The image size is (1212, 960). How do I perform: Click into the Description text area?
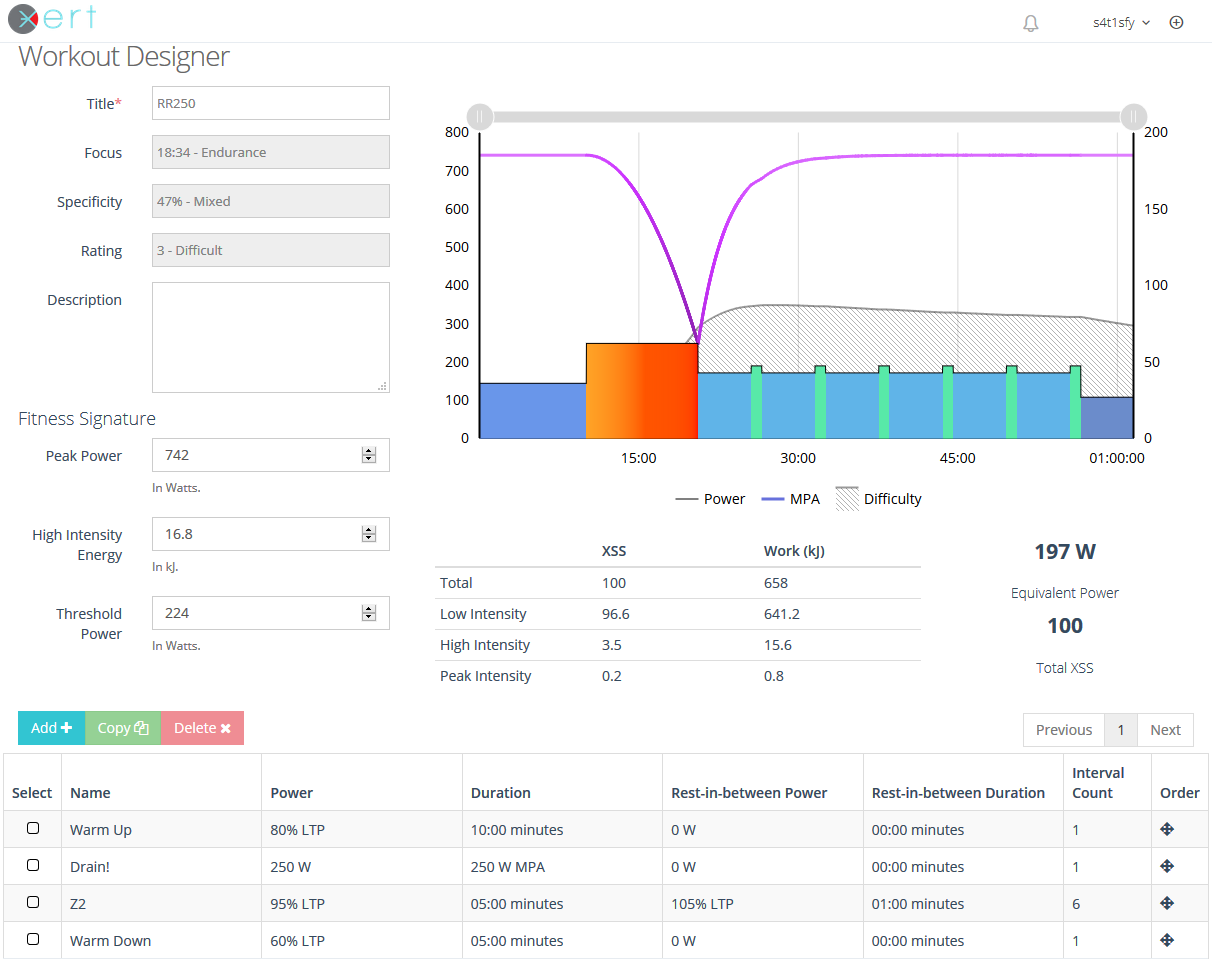271,337
